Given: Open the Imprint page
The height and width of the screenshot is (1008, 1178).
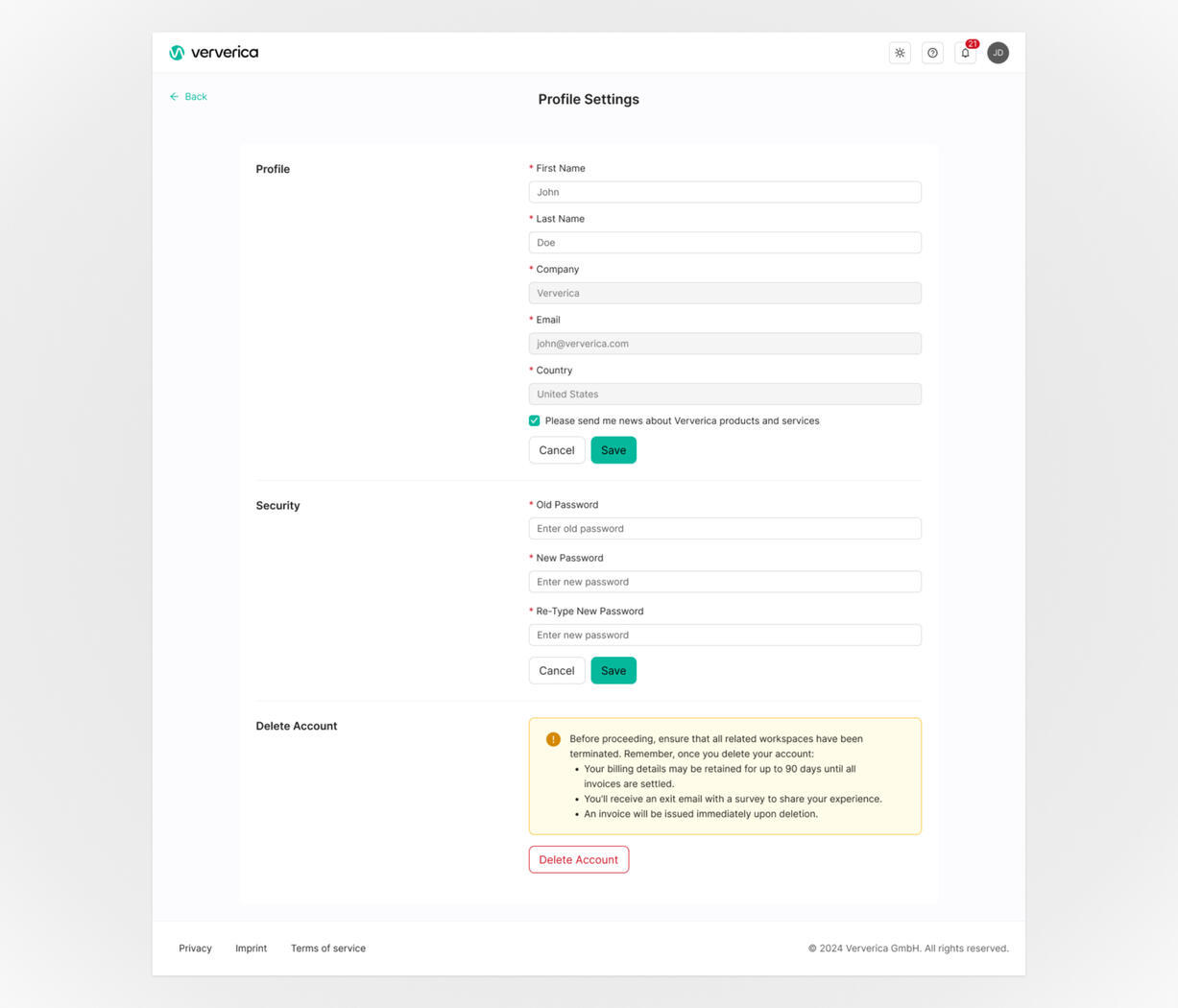Looking at the screenshot, I should 251,948.
